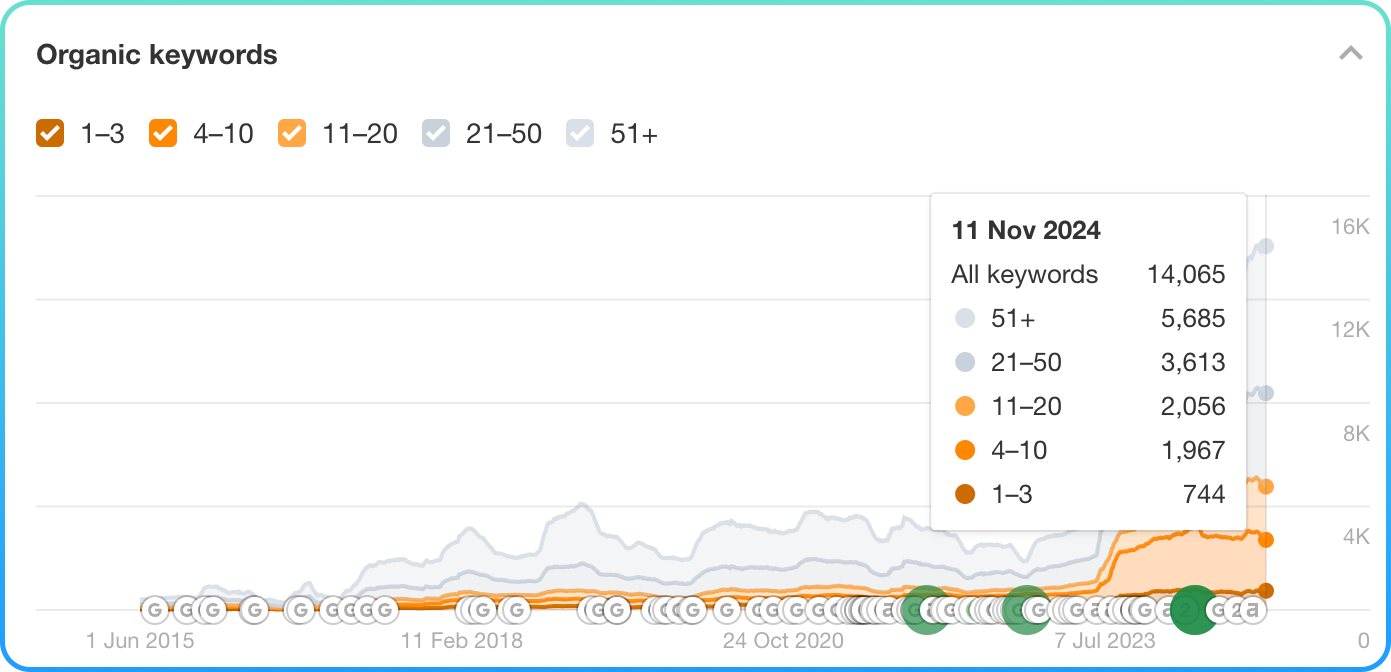1391x672 pixels.
Task: Toggle the 4–10 positions checkbox
Action: click(163, 133)
